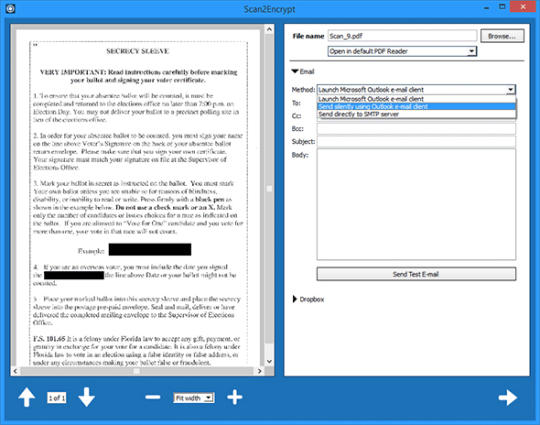Viewport: 540px width, 425px height.
Task: Click the Scan2Encrypt app icon in title bar
Action: click(x=10, y=8)
